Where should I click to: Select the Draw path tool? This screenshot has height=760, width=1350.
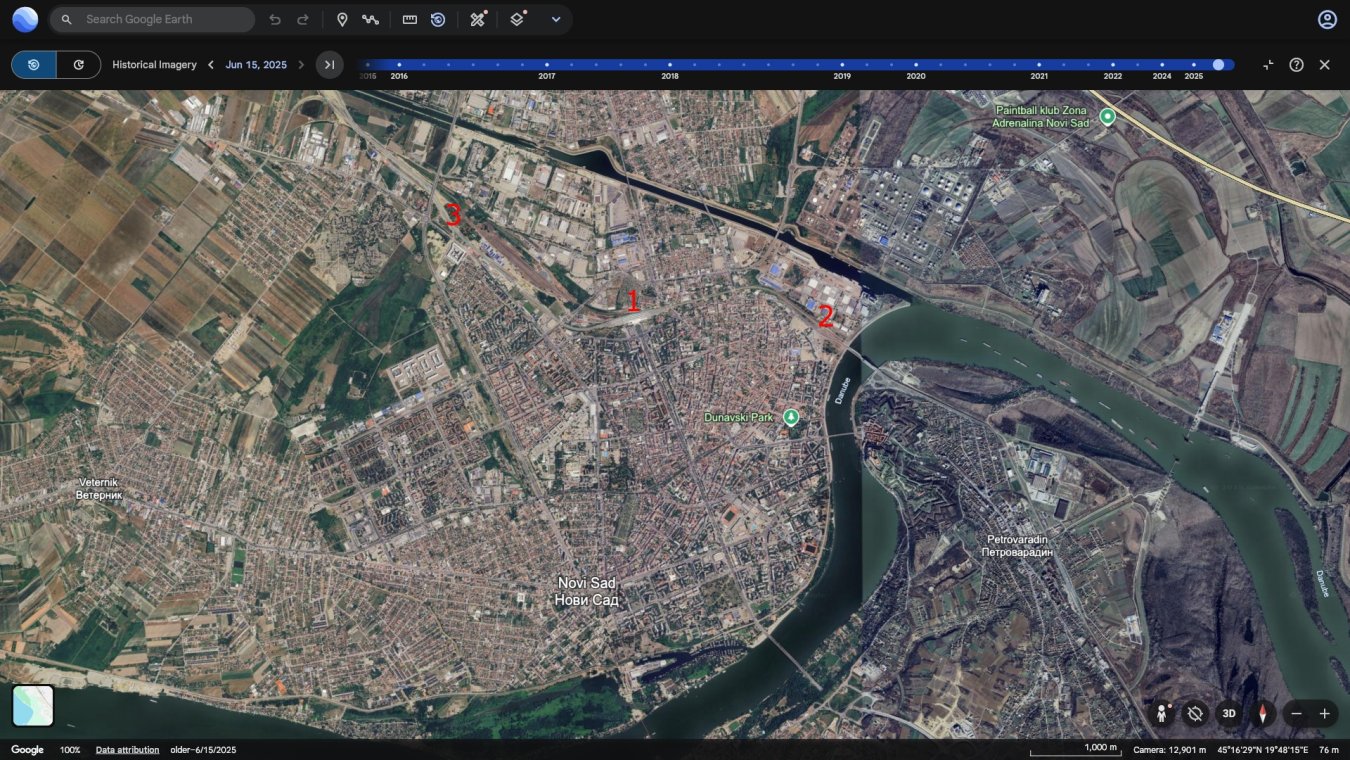(371, 20)
